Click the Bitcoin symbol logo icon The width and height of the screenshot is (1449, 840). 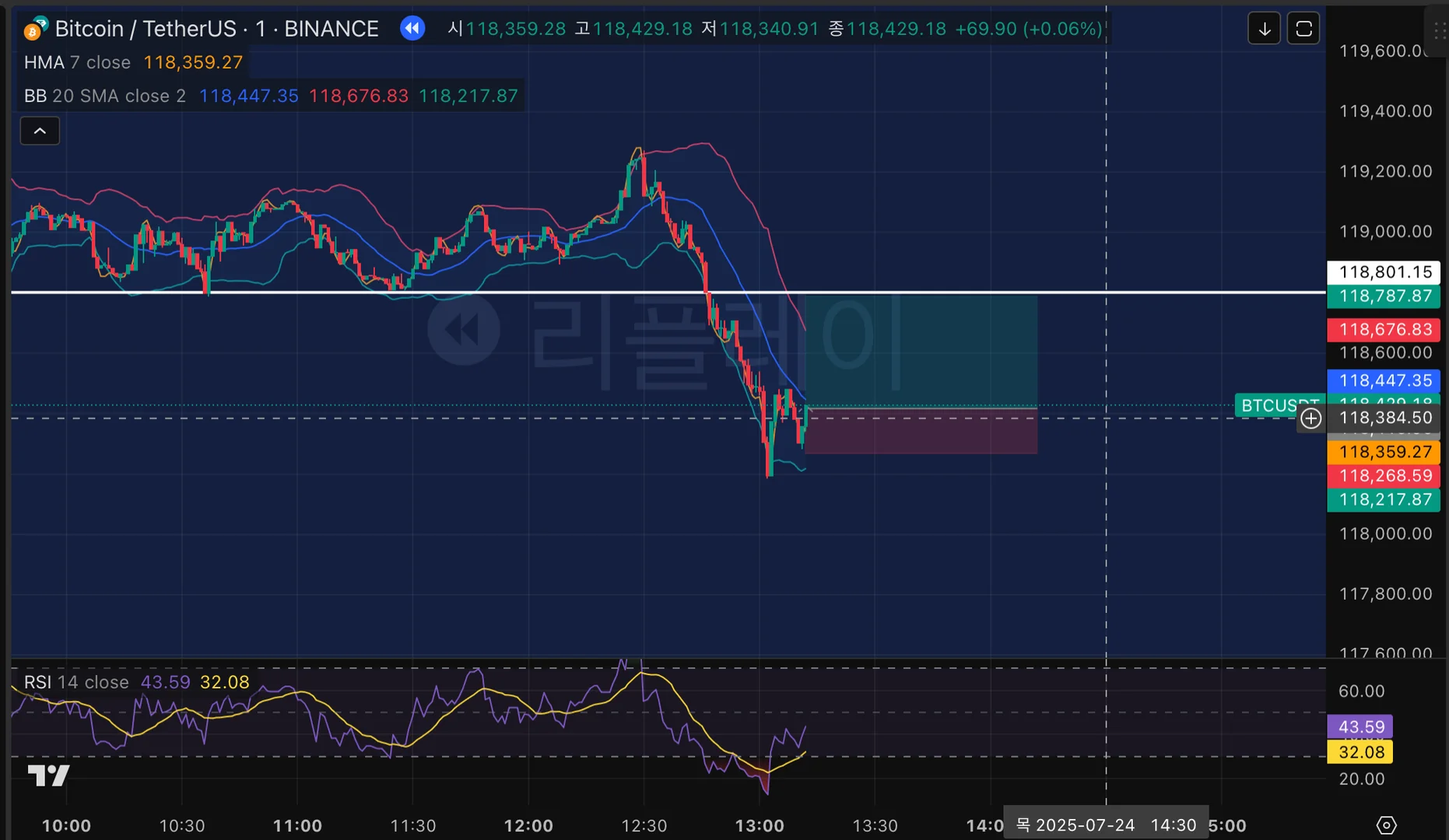click(36, 29)
